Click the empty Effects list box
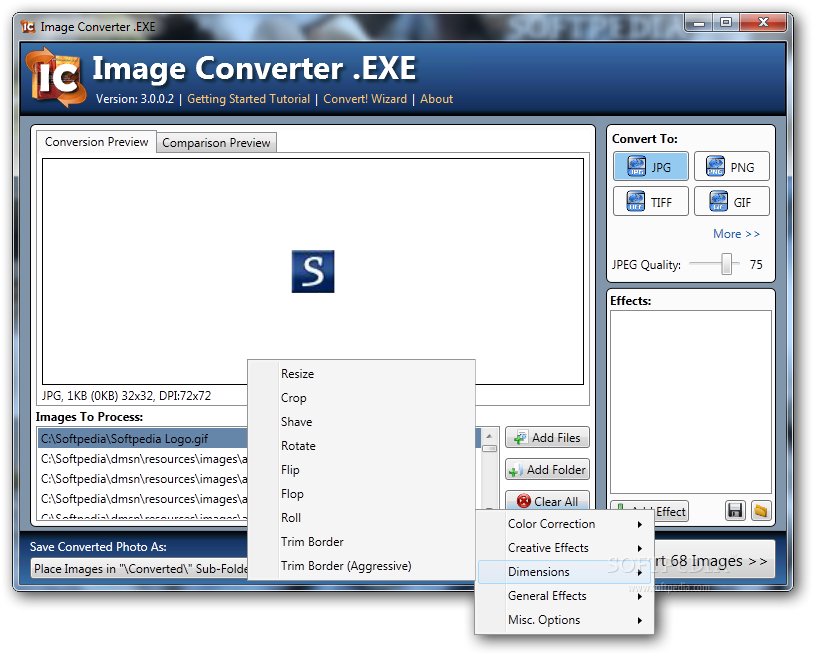This screenshot has width=814, height=655. [x=690, y=402]
